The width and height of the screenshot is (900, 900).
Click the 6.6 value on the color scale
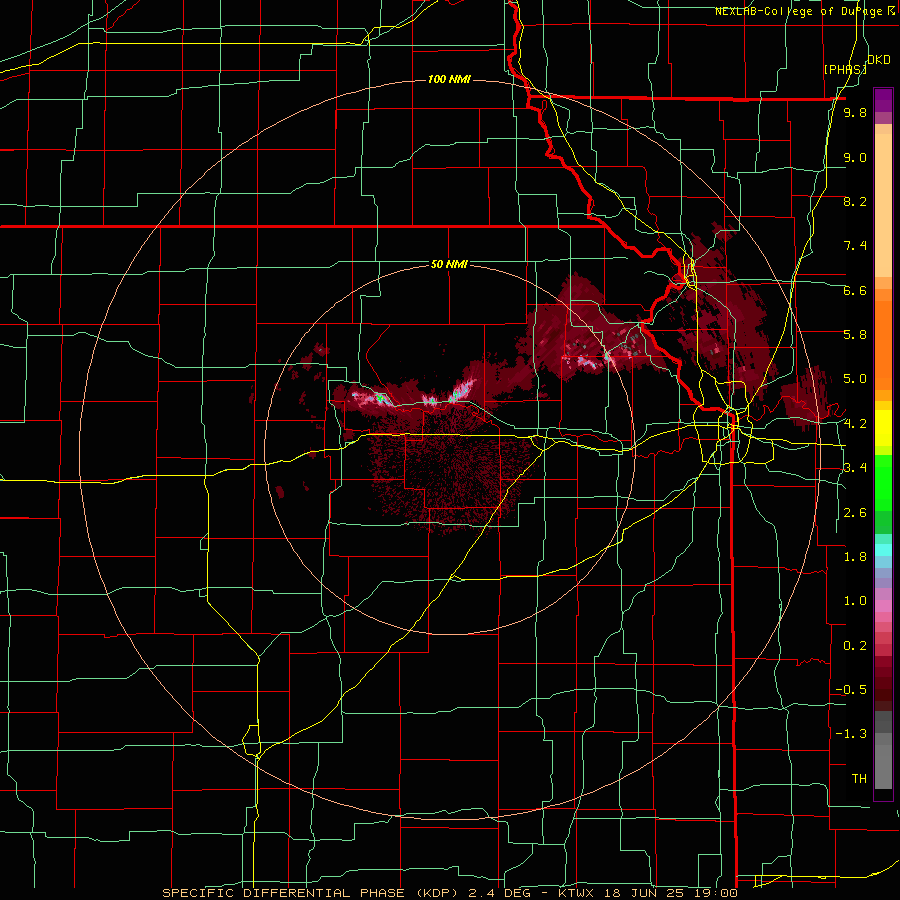pos(855,290)
